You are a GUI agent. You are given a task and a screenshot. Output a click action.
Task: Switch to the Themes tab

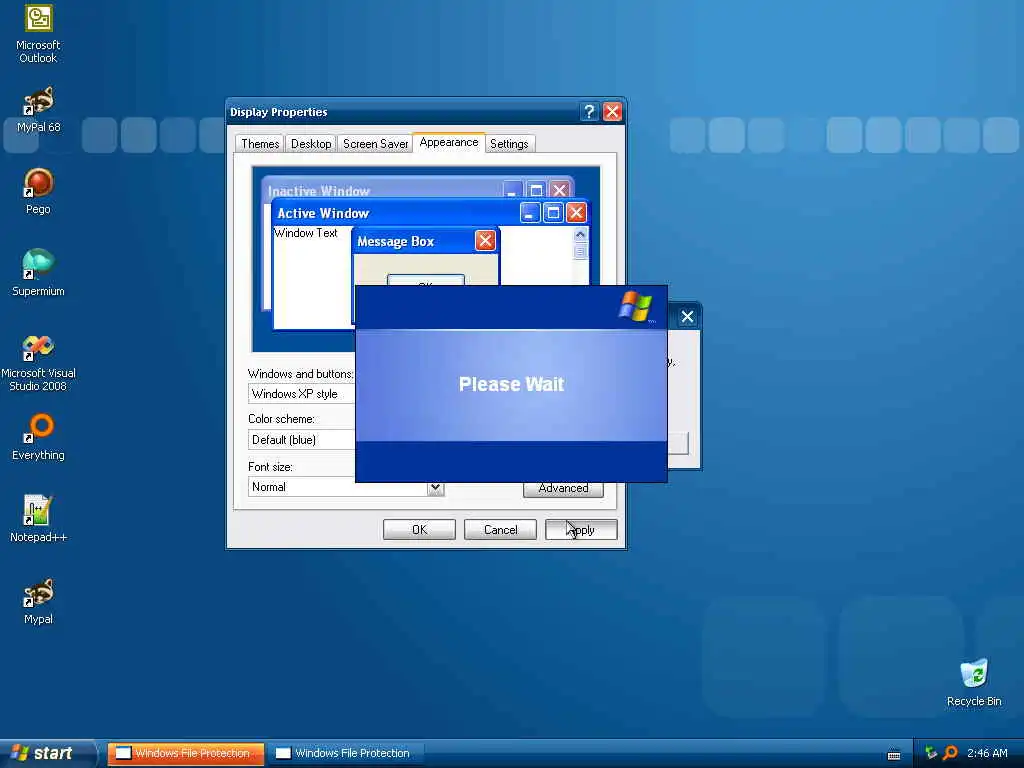tap(260, 144)
